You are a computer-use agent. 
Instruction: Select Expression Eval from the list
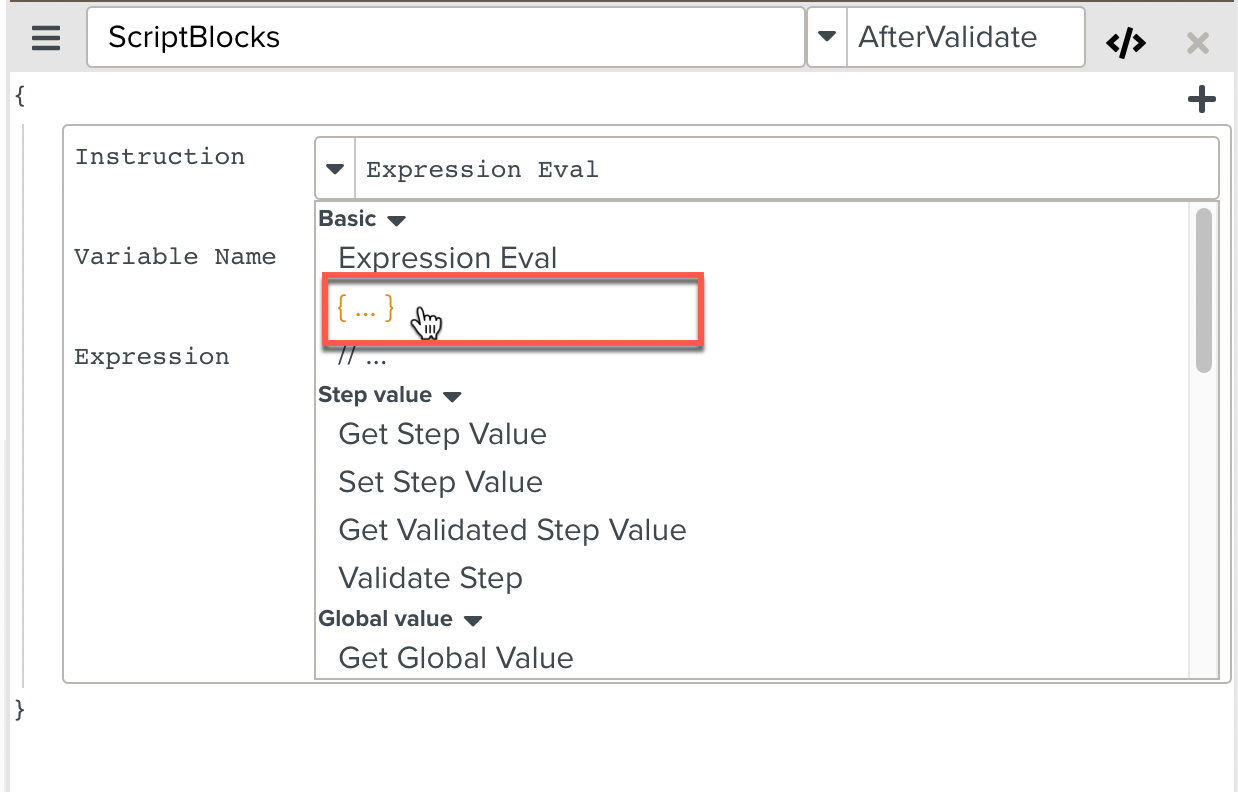click(x=447, y=258)
